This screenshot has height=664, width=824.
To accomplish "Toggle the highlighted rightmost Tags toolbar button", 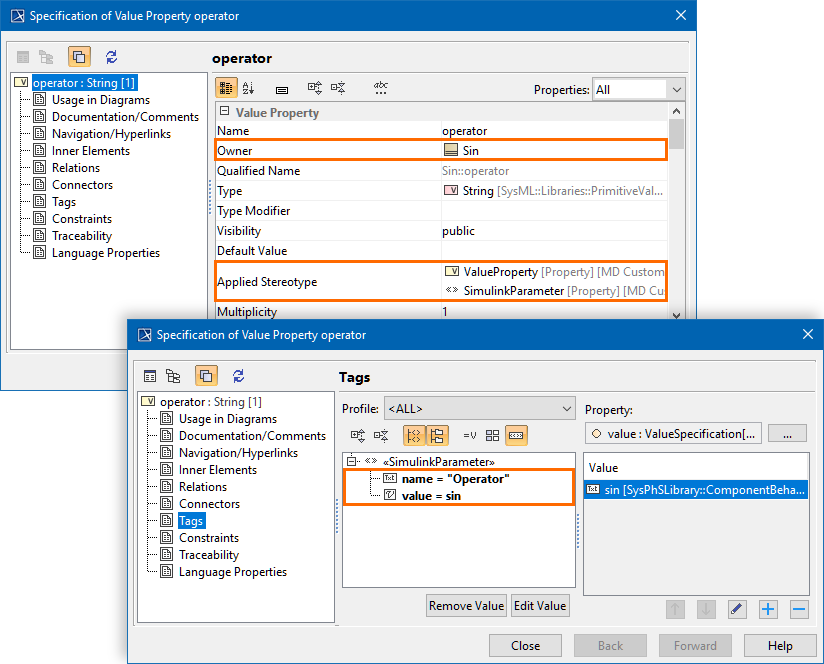I will tap(517, 436).
